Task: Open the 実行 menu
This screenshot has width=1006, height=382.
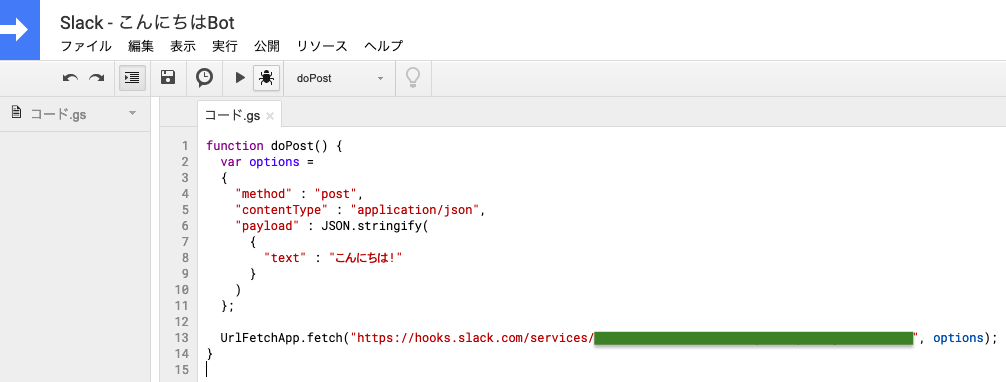Action: click(x=225, y=46)
